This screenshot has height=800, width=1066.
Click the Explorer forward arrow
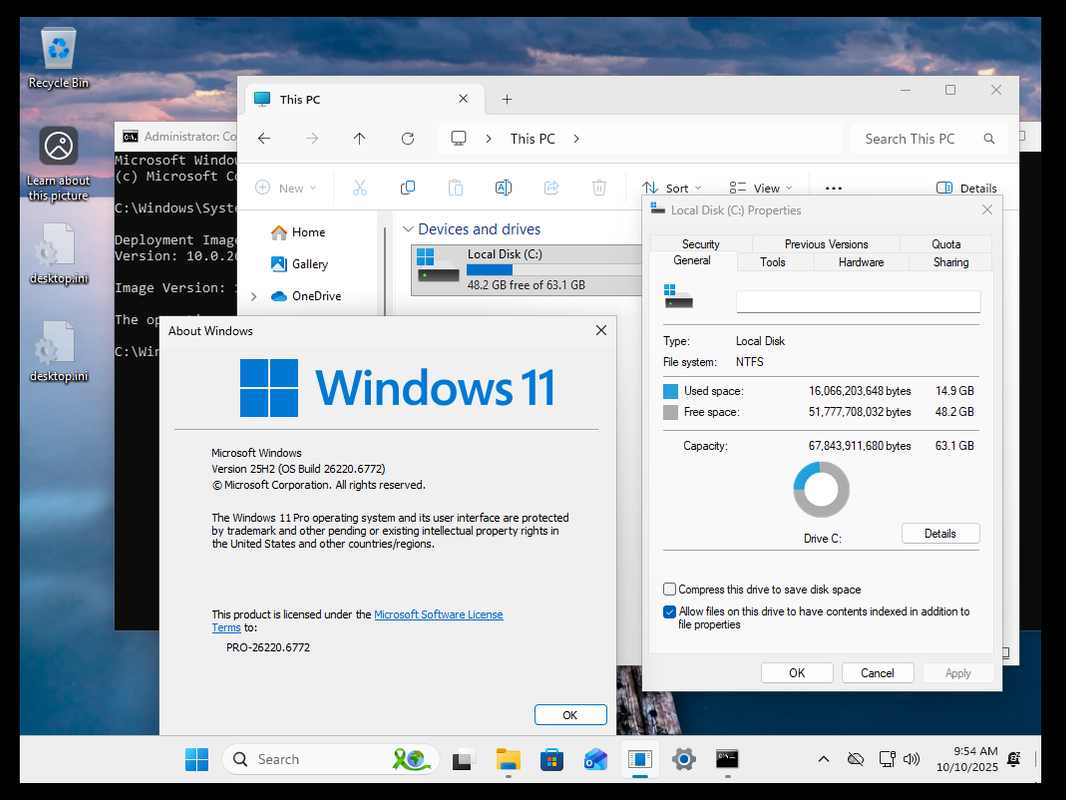pyautogui.click(x=312, y=139)
